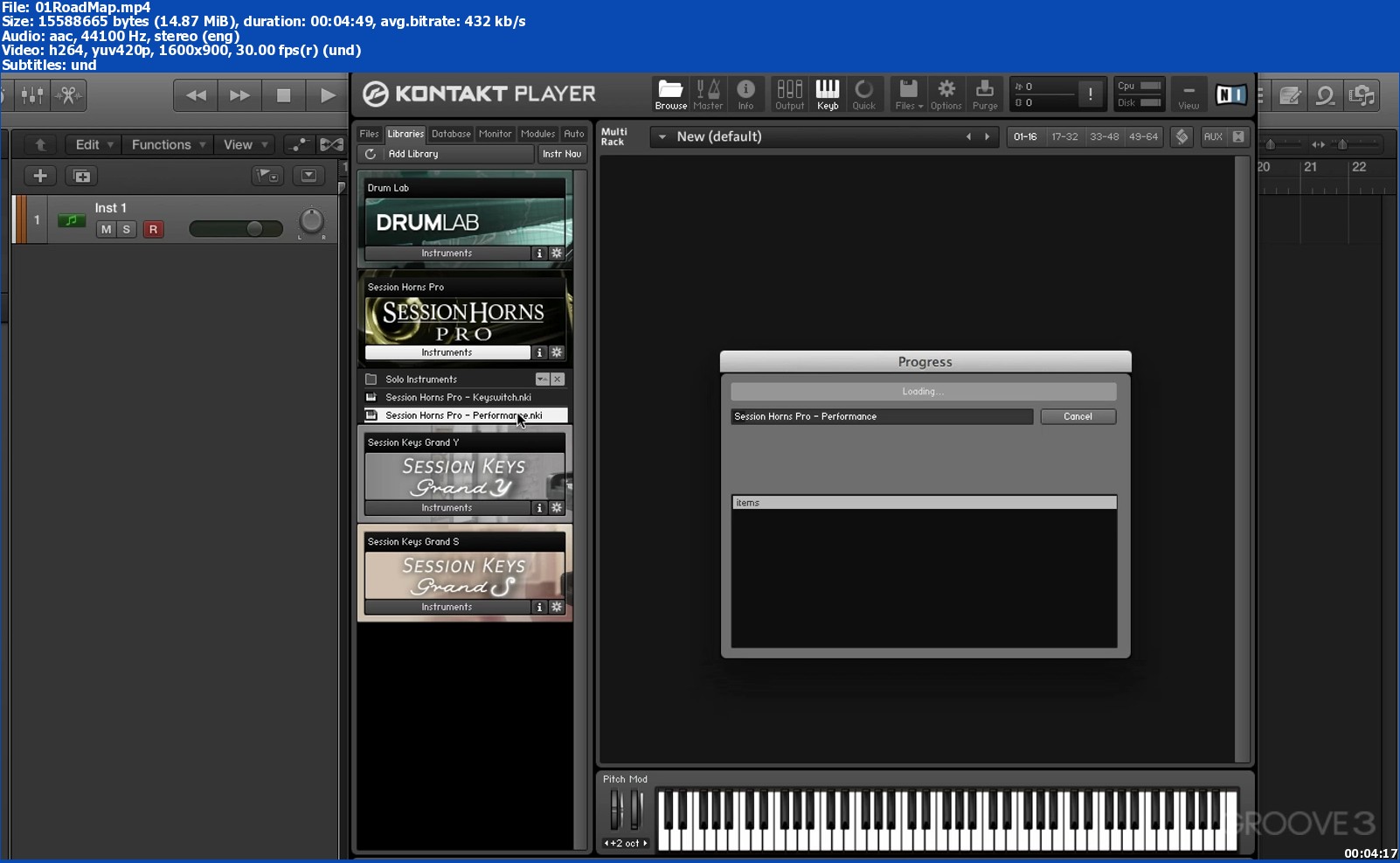The image size is (1400, 863).
Task: Click the Add Library button
Action: (x=413, y=154)
